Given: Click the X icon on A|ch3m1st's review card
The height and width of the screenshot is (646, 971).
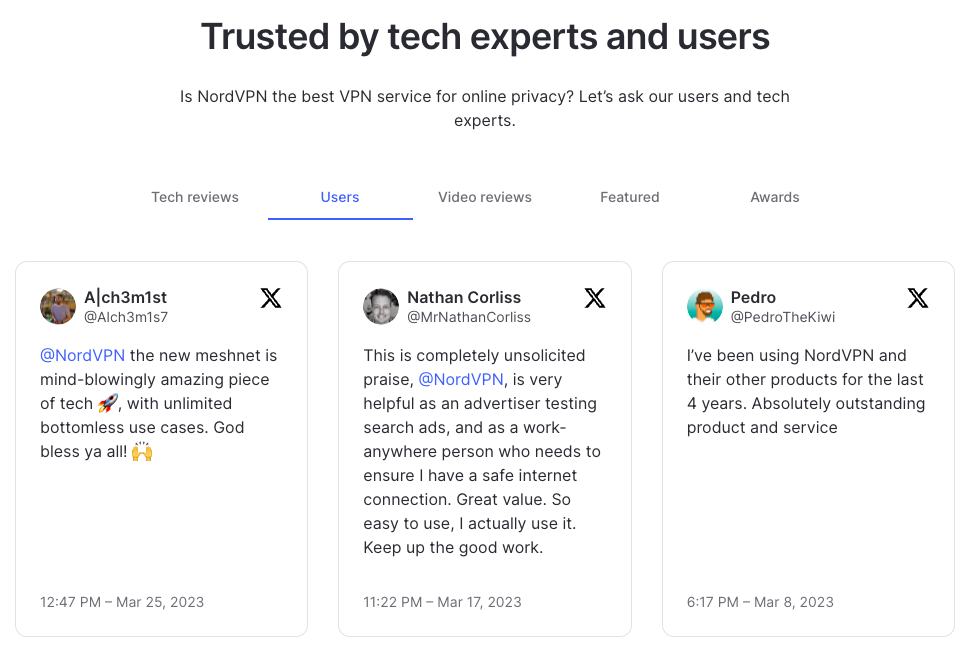Looking at the screenshot, I should tap(270, 297).
